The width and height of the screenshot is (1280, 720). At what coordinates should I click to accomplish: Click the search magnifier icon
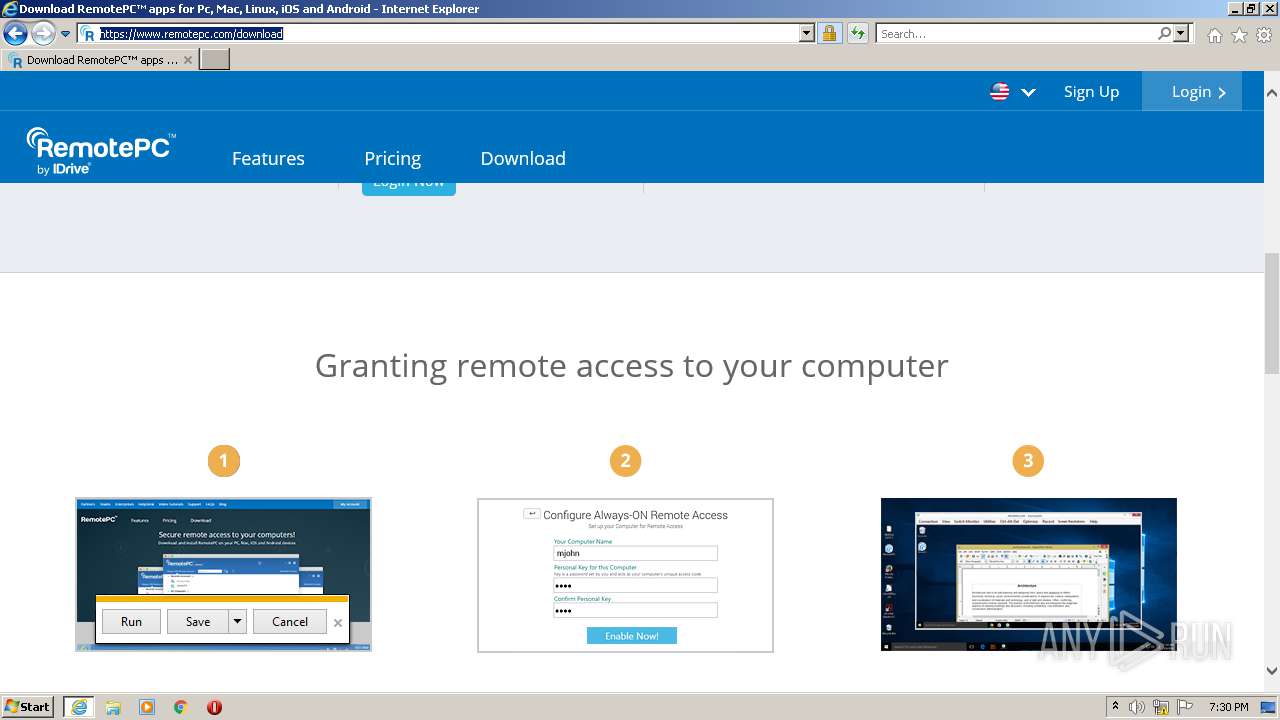(x=1164, y=33)
